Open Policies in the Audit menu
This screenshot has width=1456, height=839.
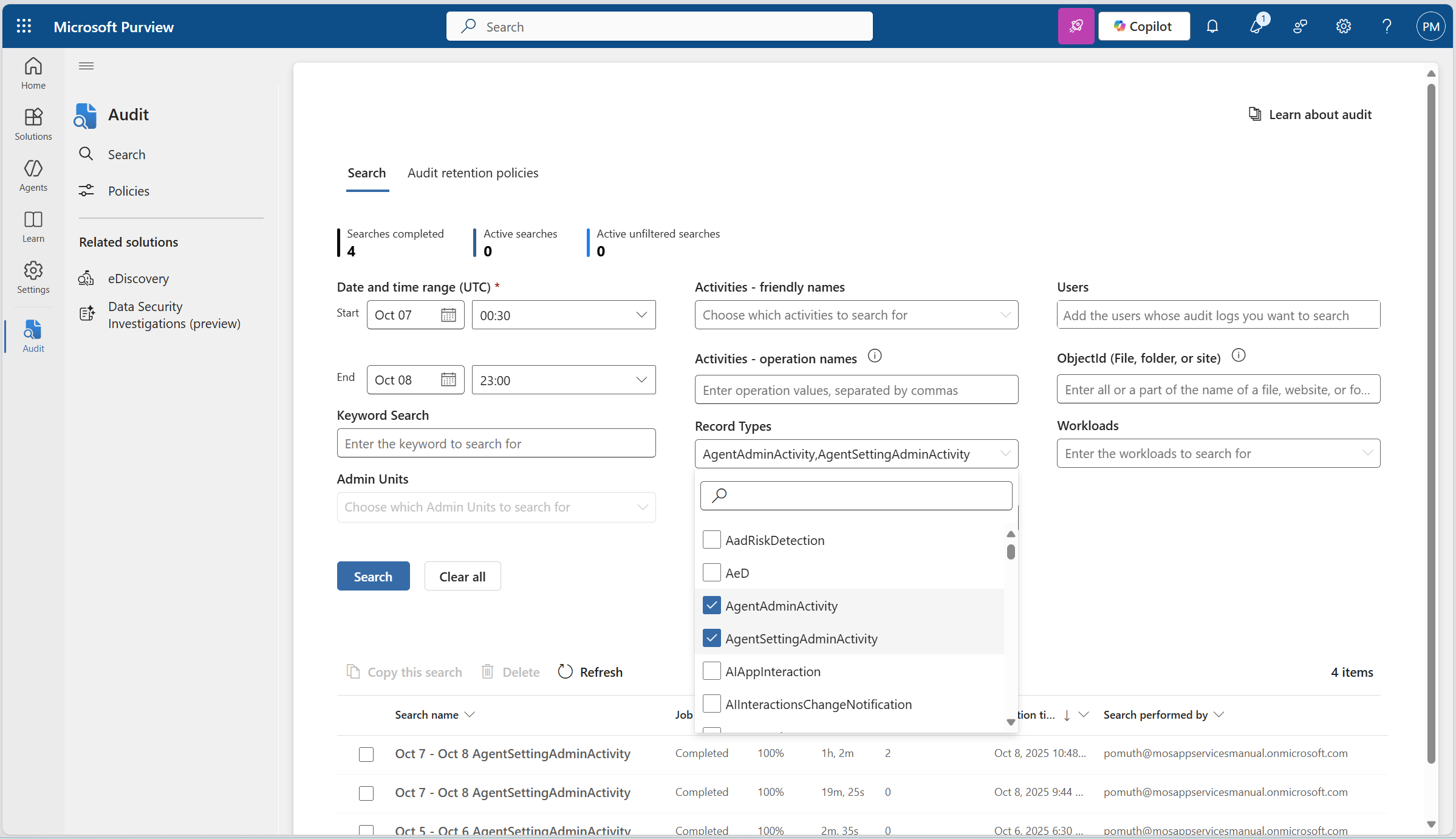128,191
